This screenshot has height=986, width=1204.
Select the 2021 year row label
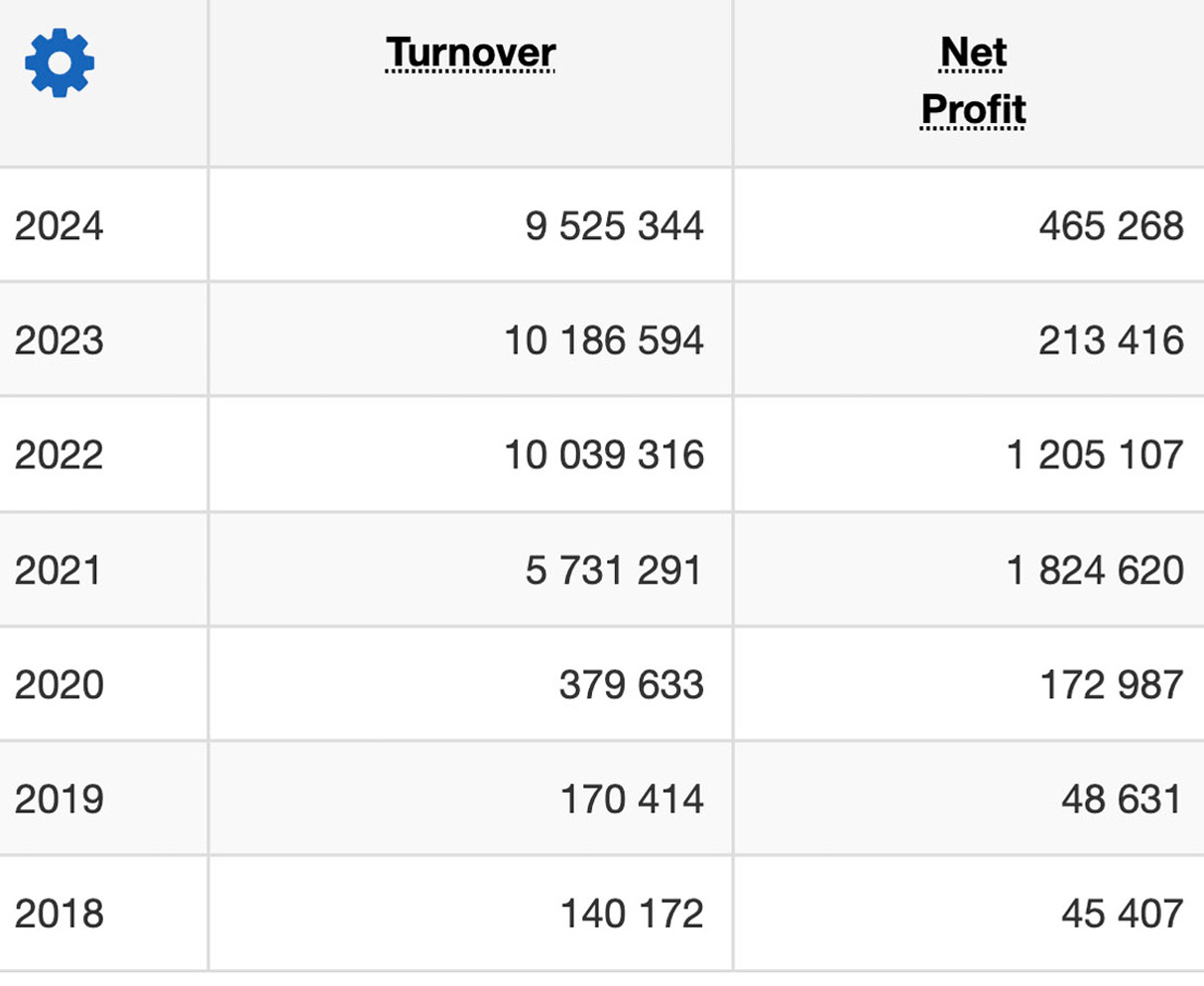(x=58, y=570)
